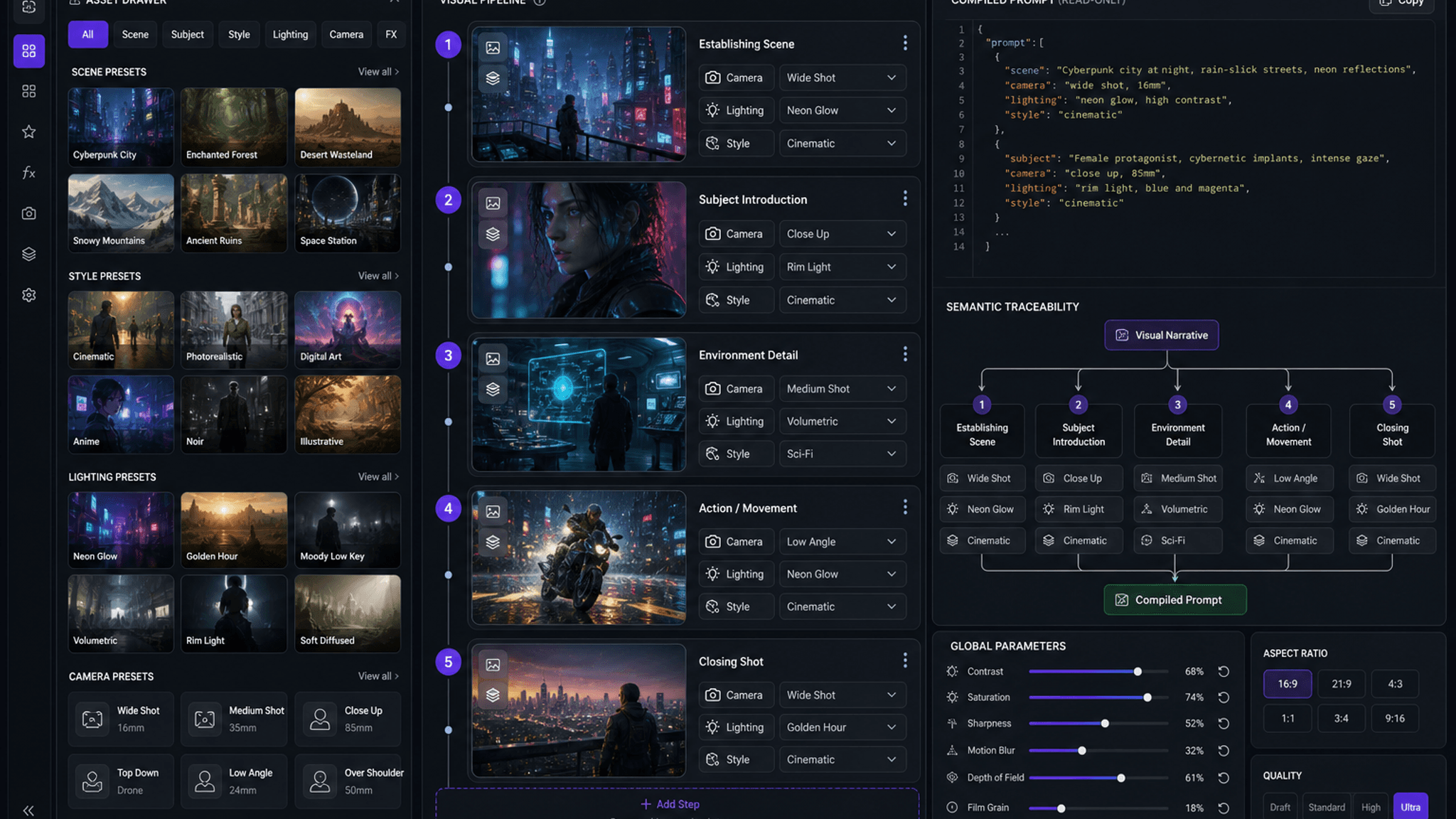Click image icon on Subject Introduction thumbnail
1456x819 pixels.
493,203
